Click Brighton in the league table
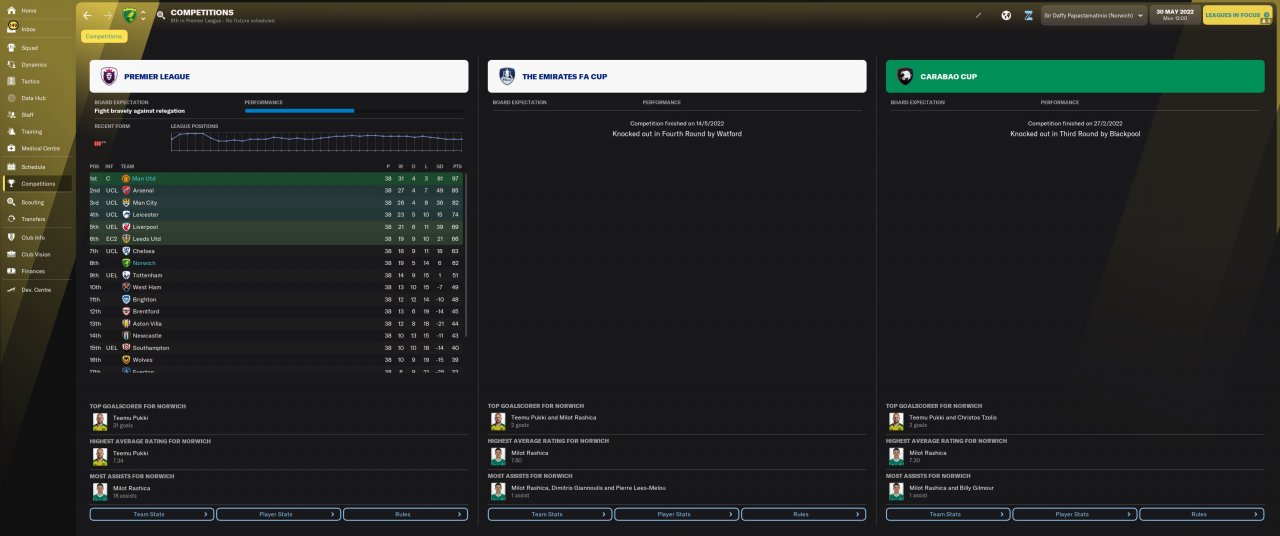Screen dimensions: 1280x536 pyautogui.click(x=144, y=299)
